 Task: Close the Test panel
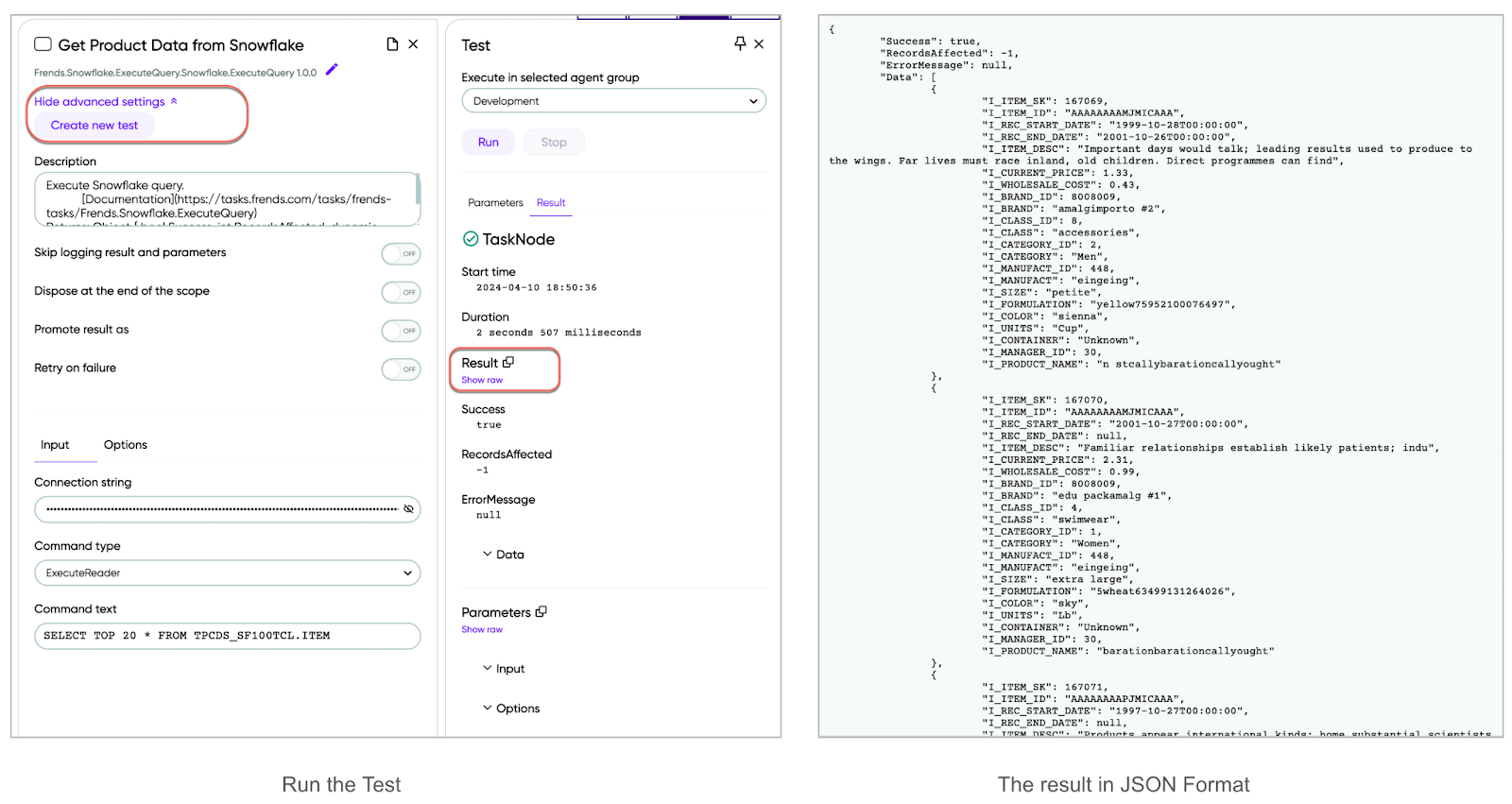[x=759, y=44]
